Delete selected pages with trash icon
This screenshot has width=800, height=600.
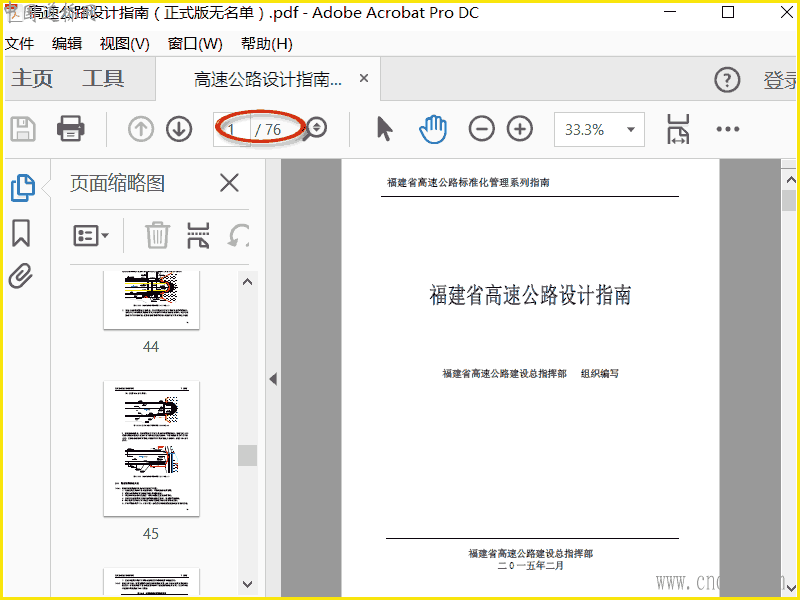tap(157, 235)
